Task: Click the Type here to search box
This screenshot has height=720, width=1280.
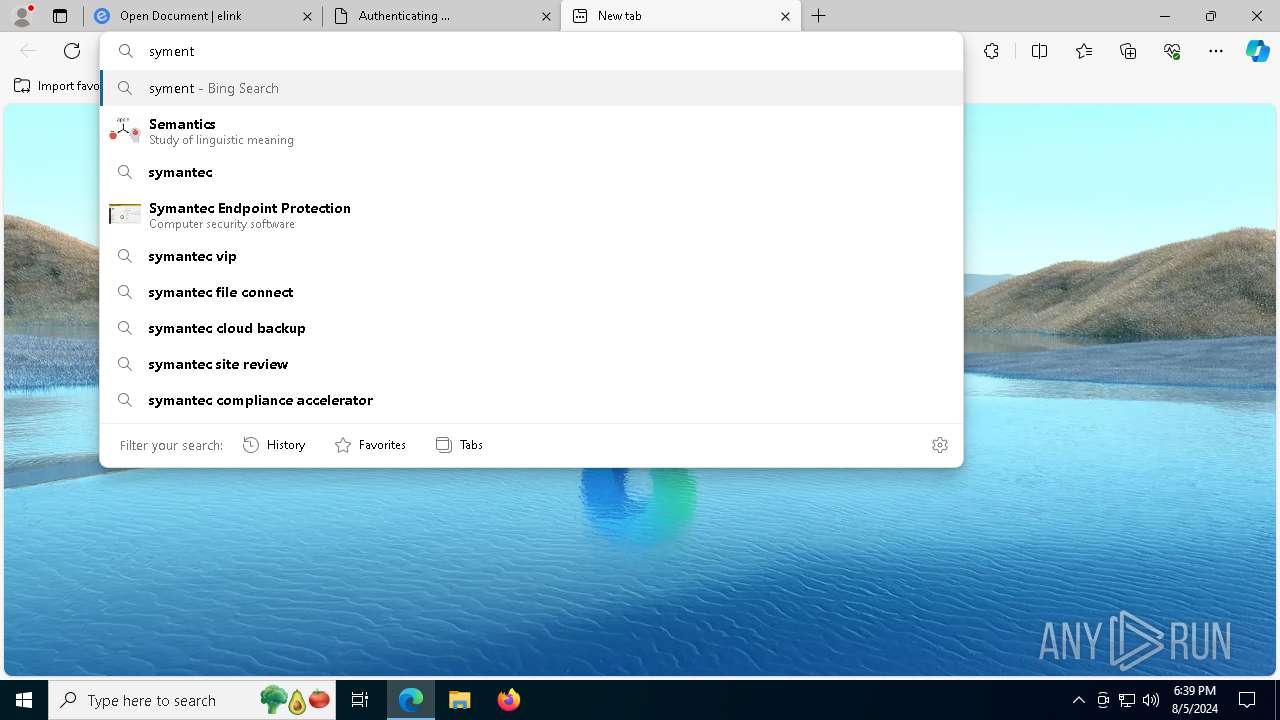Action: pyautogui.click(x=194, y=700)
